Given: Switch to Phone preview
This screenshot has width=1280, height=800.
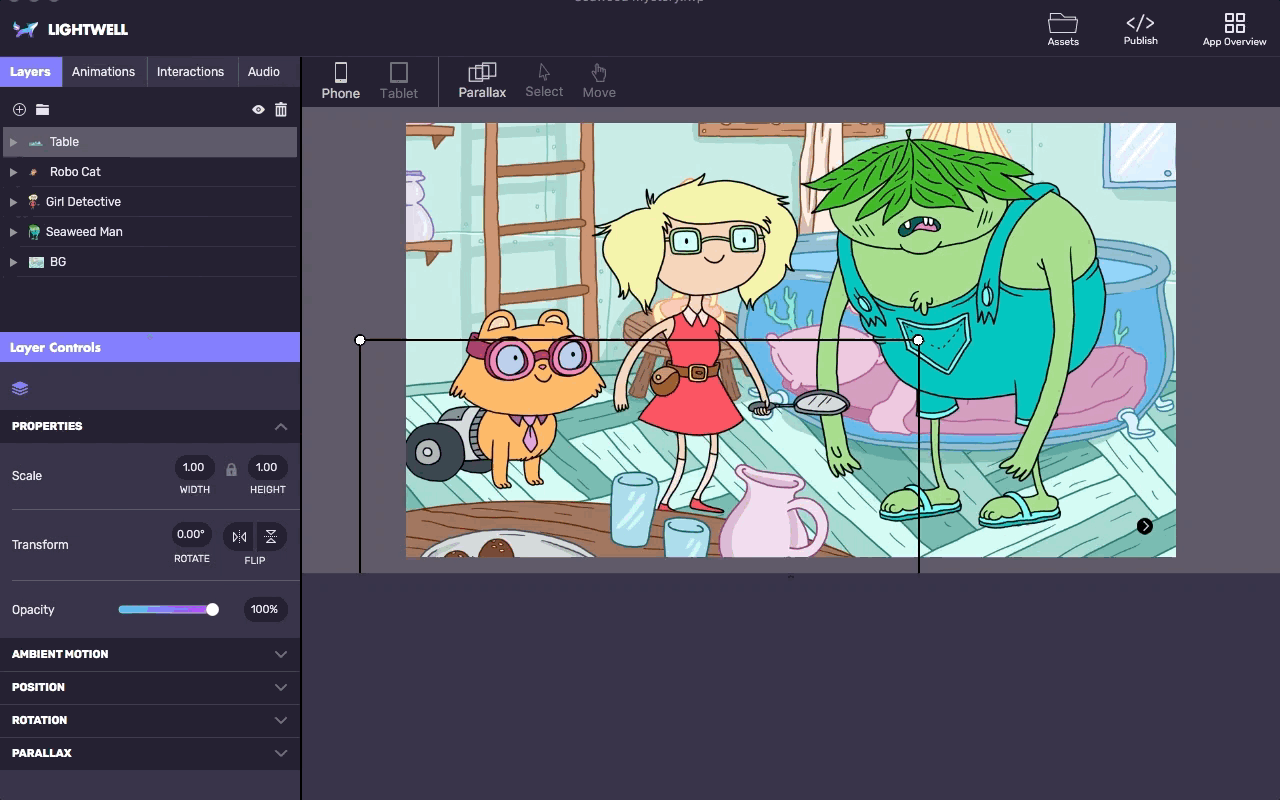Looking at the screenshot, I should (x=340, y=81).
